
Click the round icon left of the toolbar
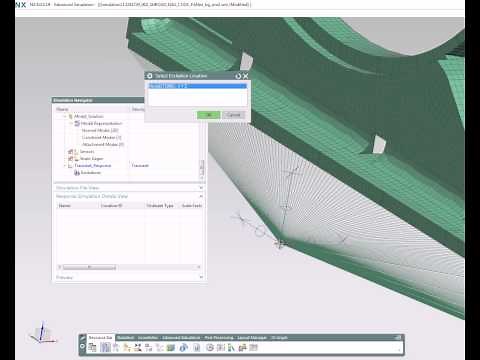tap(82, 346)
